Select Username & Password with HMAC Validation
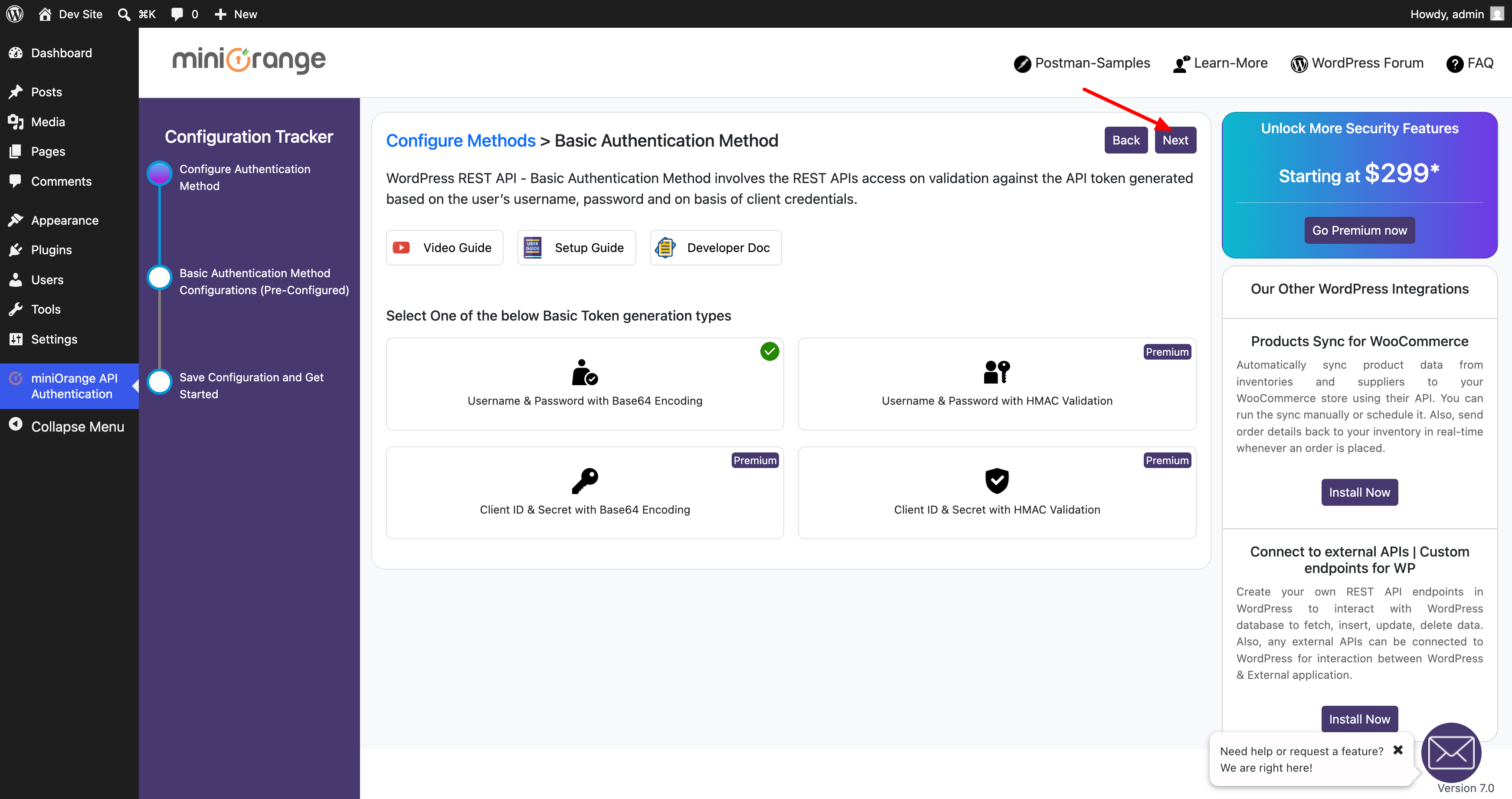This screenshot has height=799, width=1512. (x=997, y=384)
